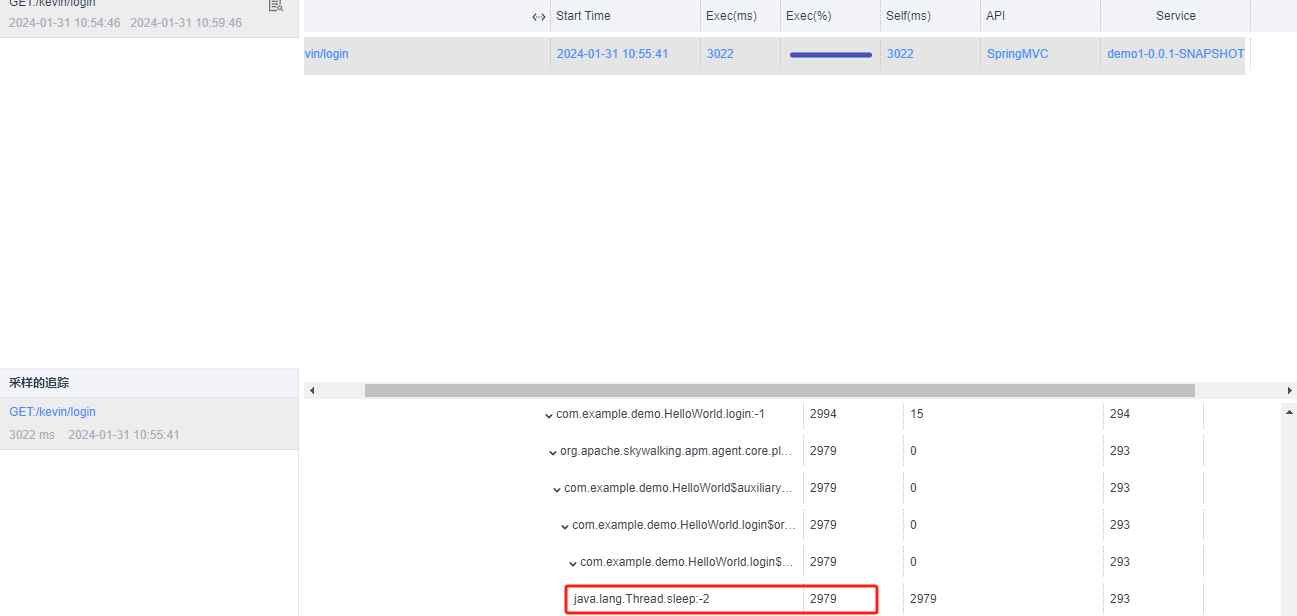Collapse the org.apache.skywalking.apm.agent span
The width and height of the screenshot is (1297, 616).
[552, 452]
